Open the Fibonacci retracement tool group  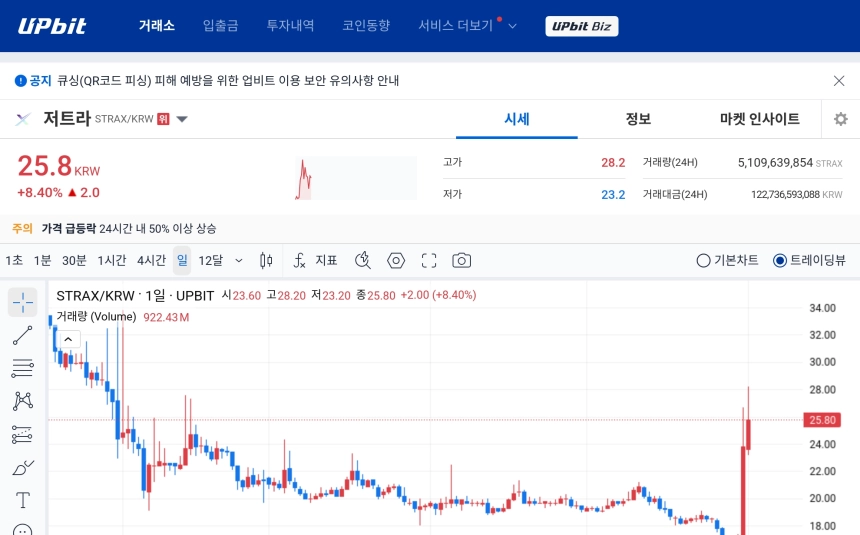22,368
